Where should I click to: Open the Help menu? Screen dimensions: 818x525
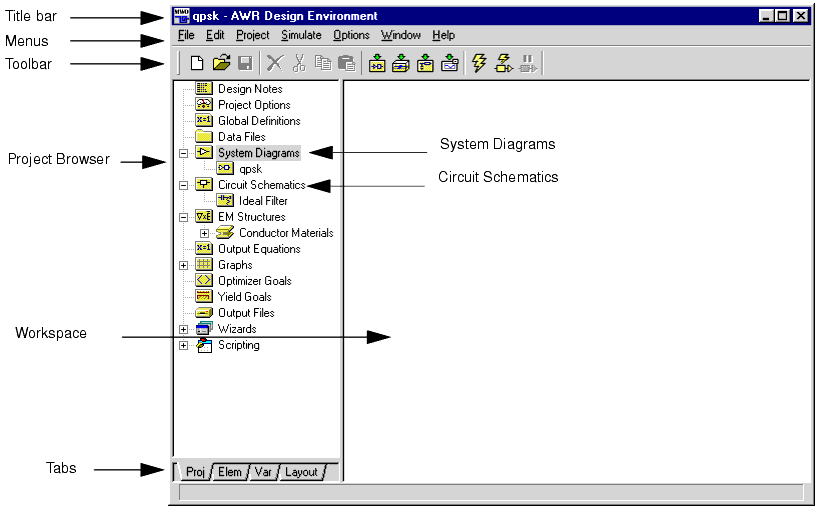pyautogui.click(x=443, y=35)
